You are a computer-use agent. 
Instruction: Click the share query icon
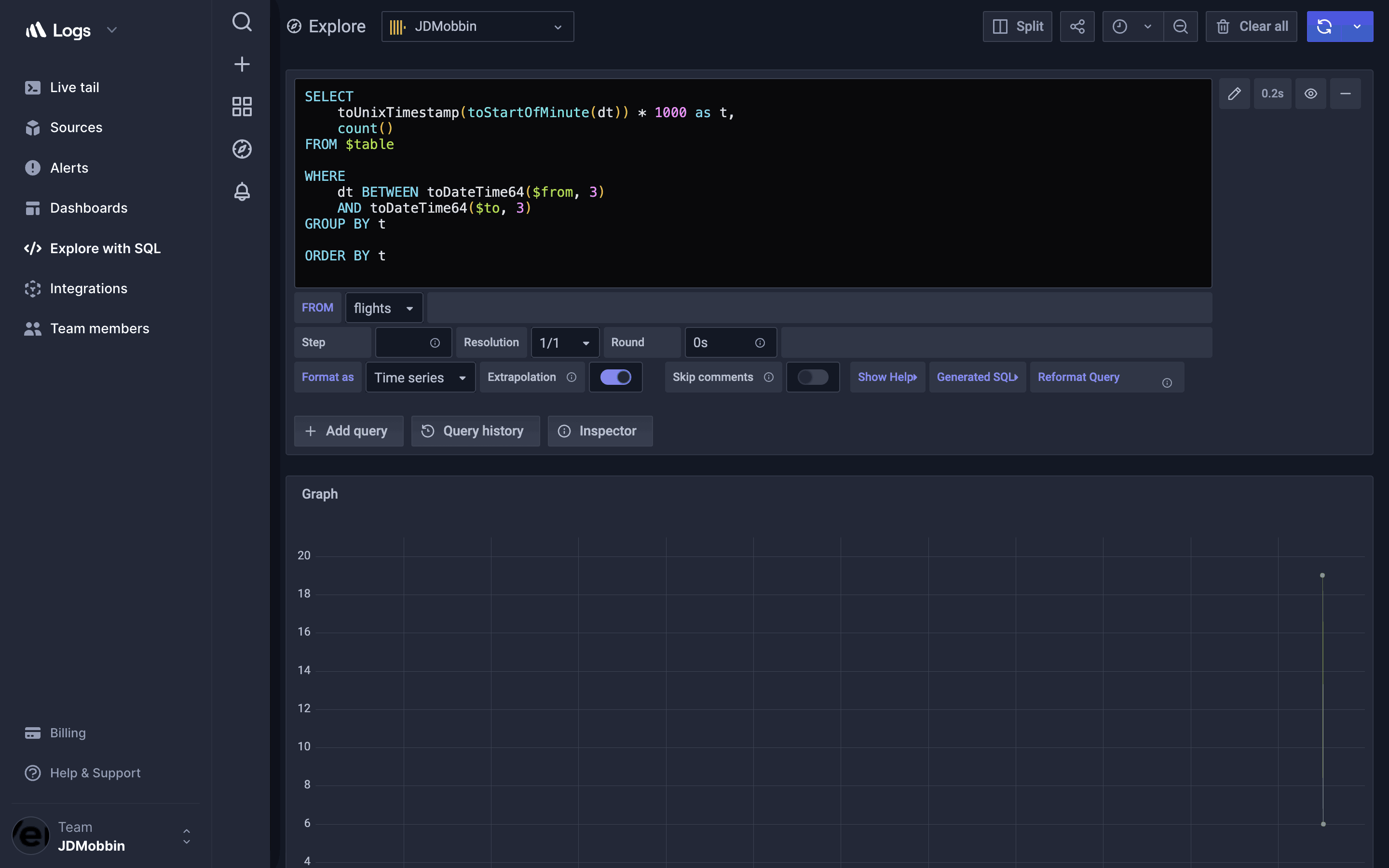1077,27
